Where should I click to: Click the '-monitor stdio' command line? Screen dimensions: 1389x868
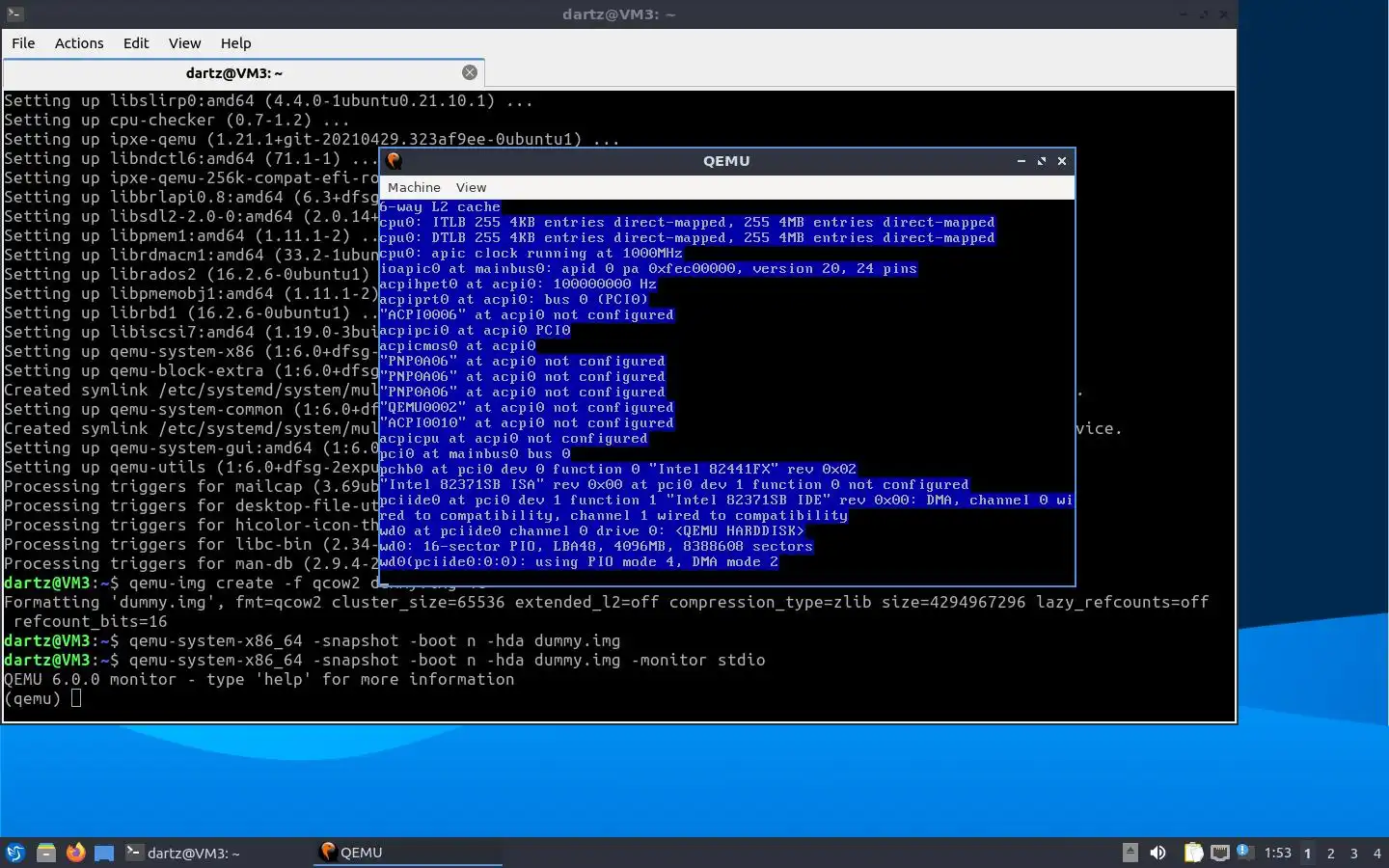[x=384, y=660]
